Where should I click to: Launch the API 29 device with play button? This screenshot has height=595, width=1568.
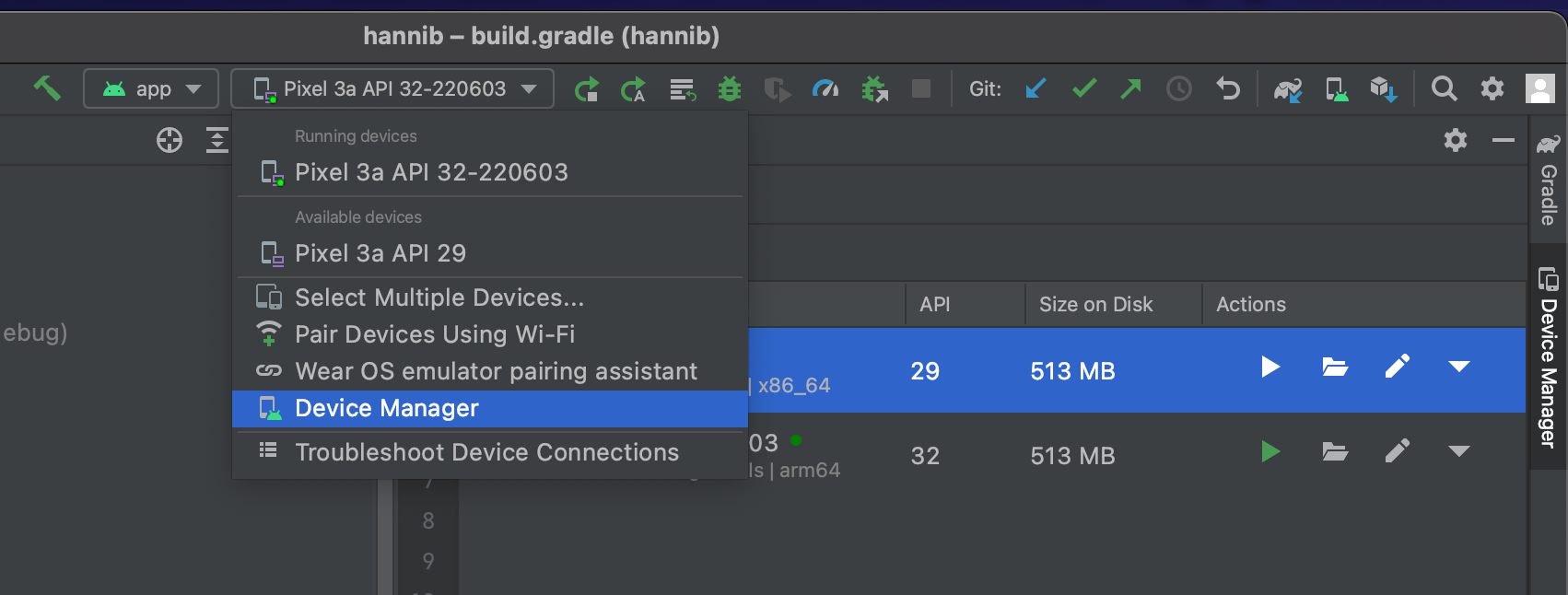coord(1270,367)
